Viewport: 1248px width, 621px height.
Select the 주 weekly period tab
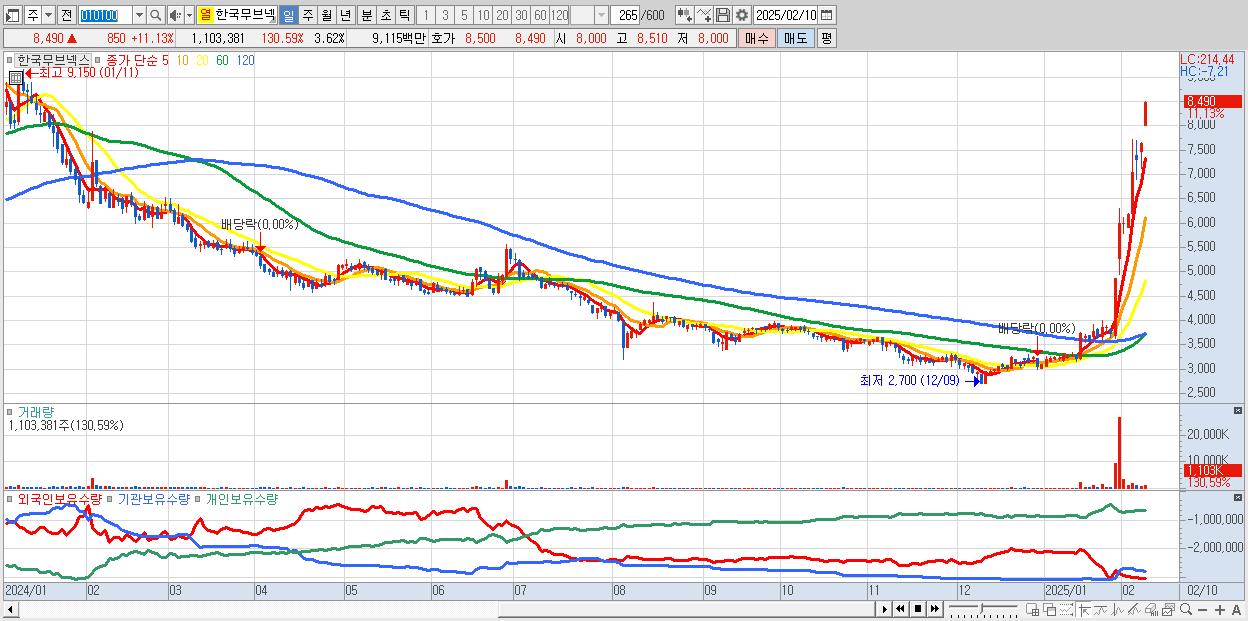click(x=307, y=16)
